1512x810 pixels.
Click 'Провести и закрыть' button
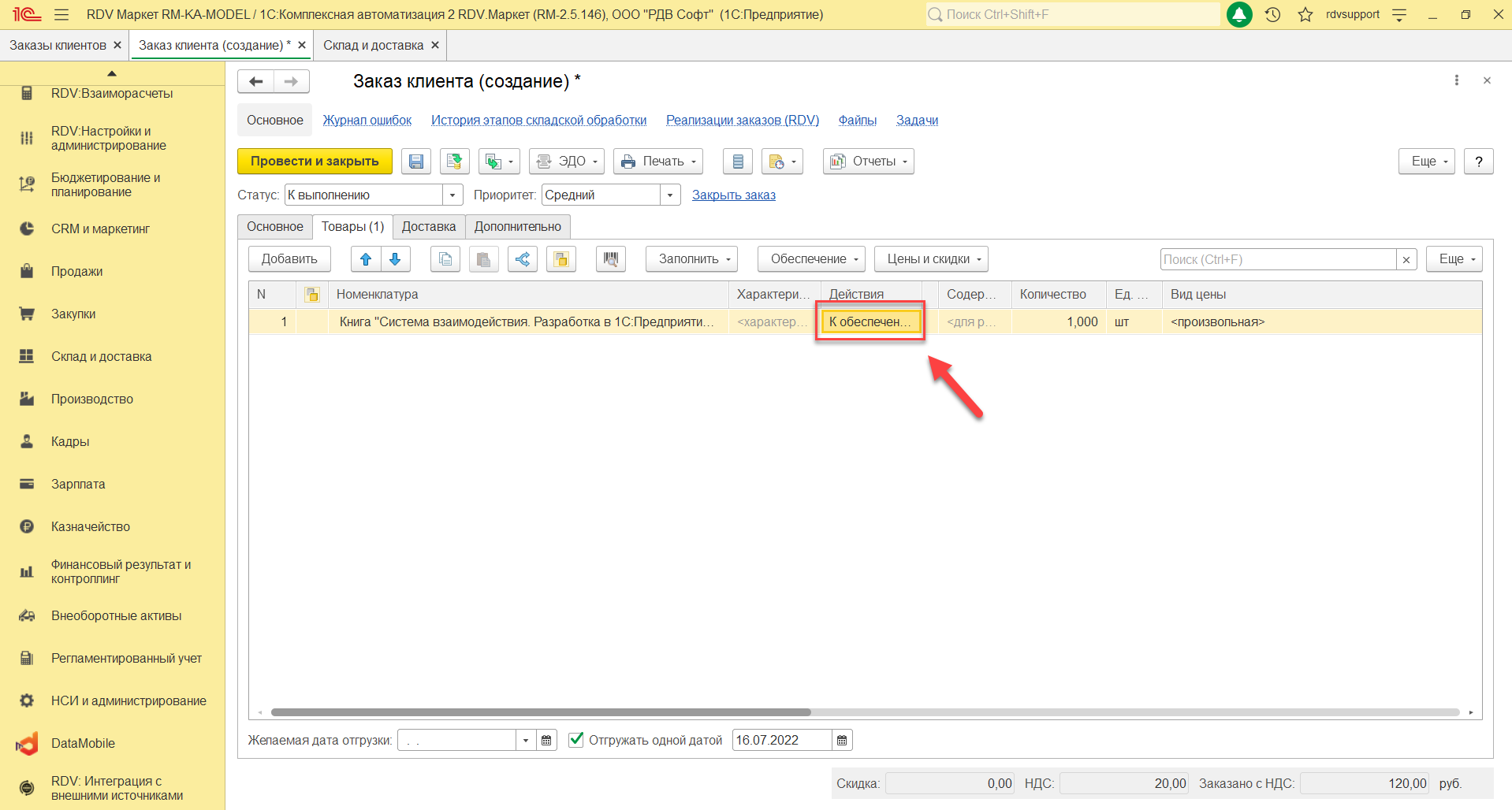pyautogui.click(x=315, y=162)
